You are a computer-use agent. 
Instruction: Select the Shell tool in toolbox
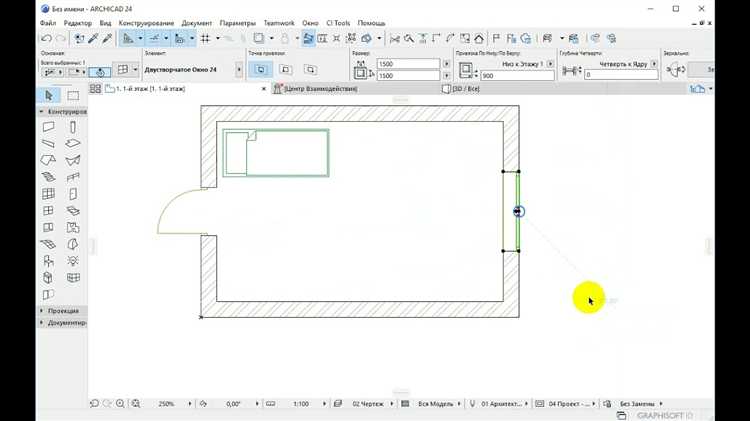[73, 160]
